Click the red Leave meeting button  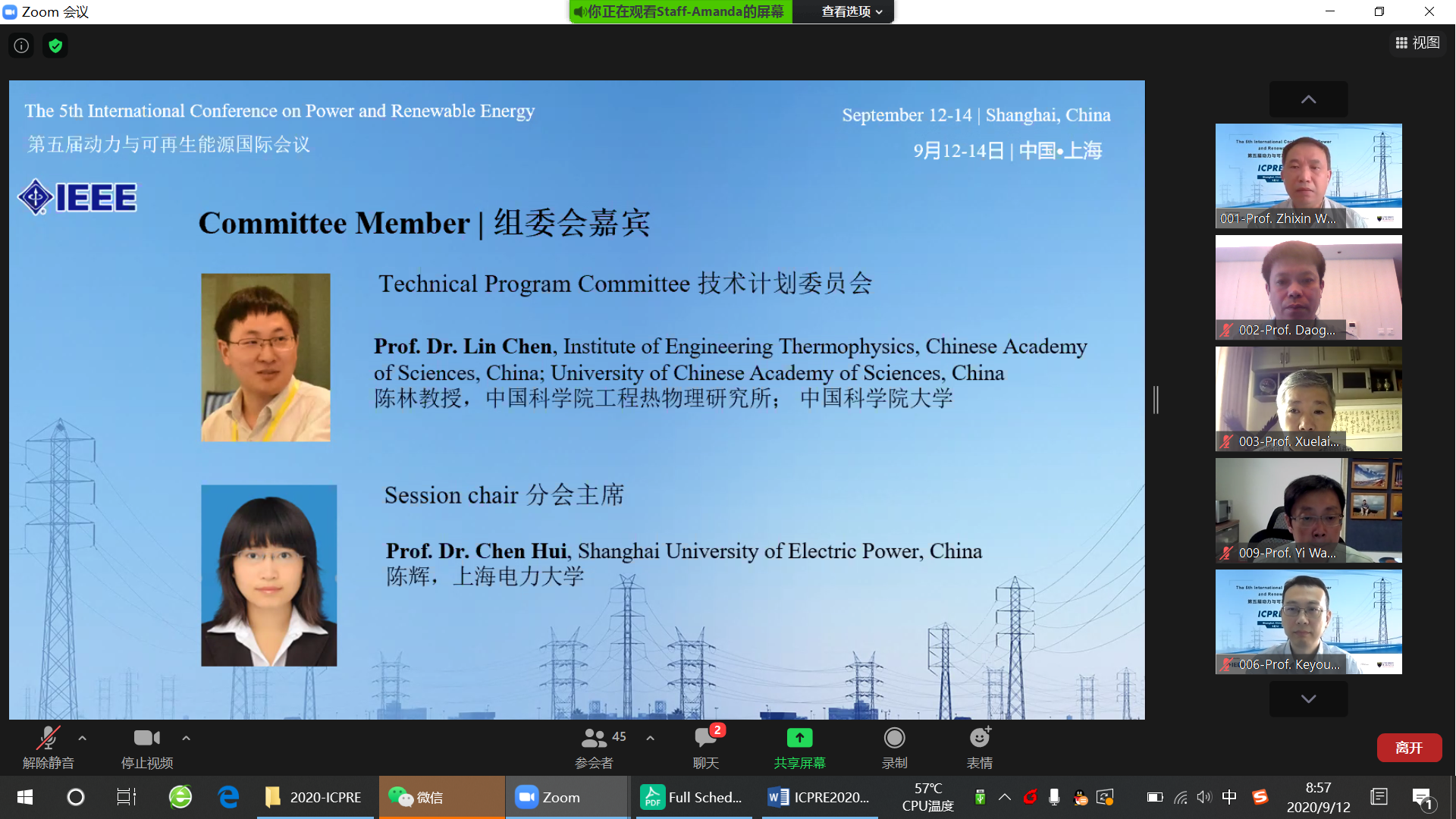click(x=1408, y=748)
